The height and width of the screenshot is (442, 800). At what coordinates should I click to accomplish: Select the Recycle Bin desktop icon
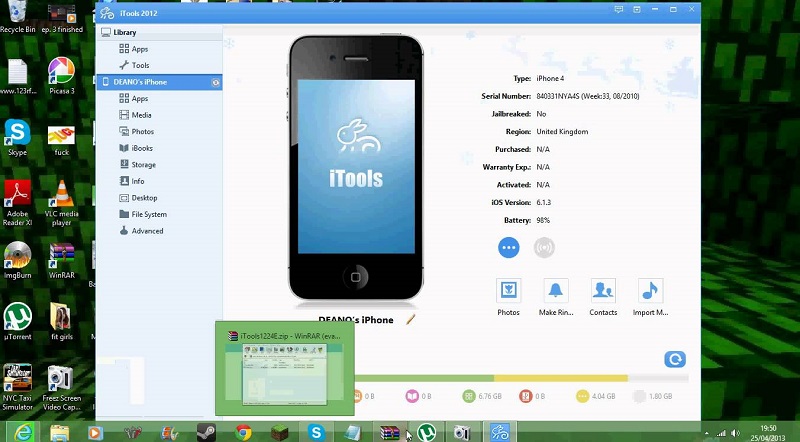[18, 16]
